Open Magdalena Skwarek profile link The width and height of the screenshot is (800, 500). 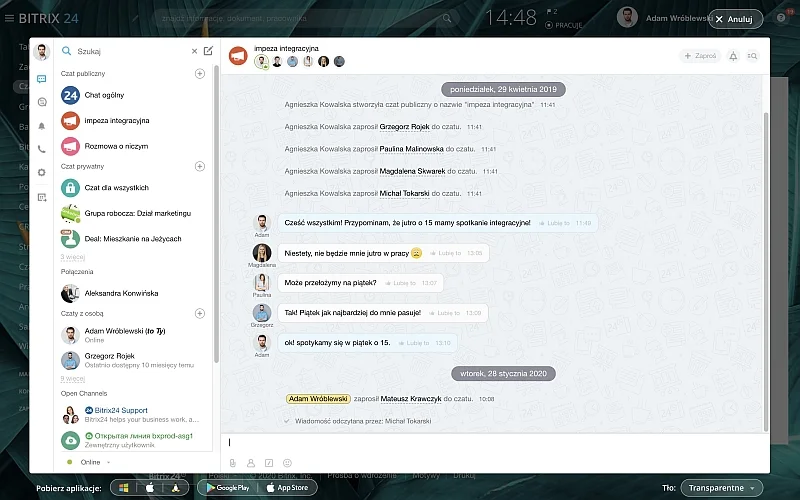[x=412, y=171]
